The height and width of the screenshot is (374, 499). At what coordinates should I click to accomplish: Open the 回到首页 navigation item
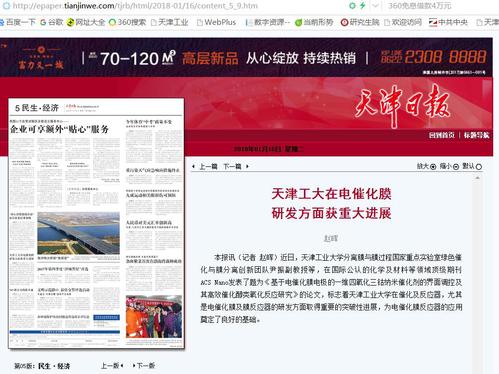442,135
